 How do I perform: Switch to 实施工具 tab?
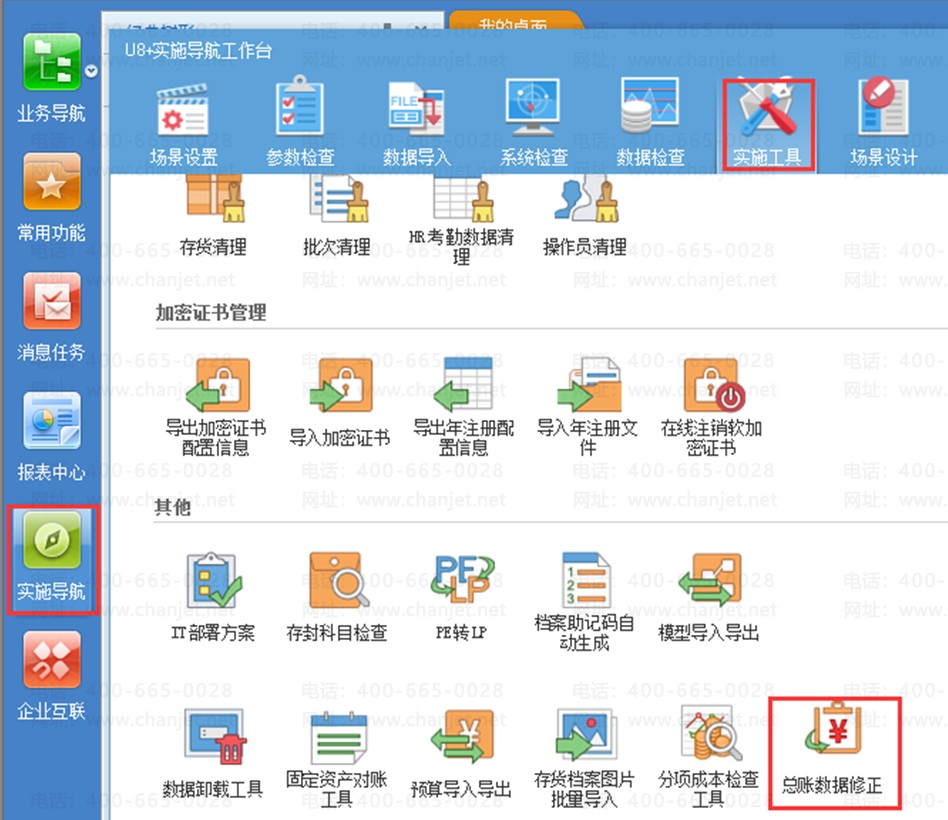point(768,123)
